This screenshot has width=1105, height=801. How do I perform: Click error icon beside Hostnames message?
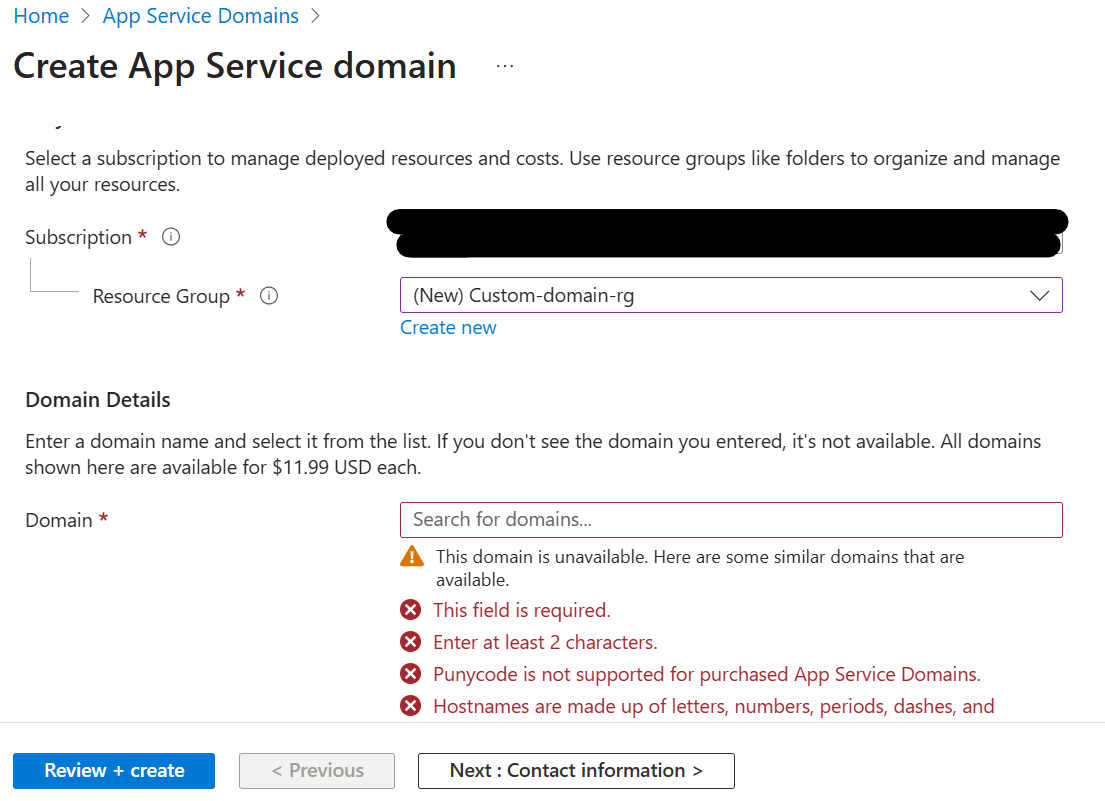(410, 706)
